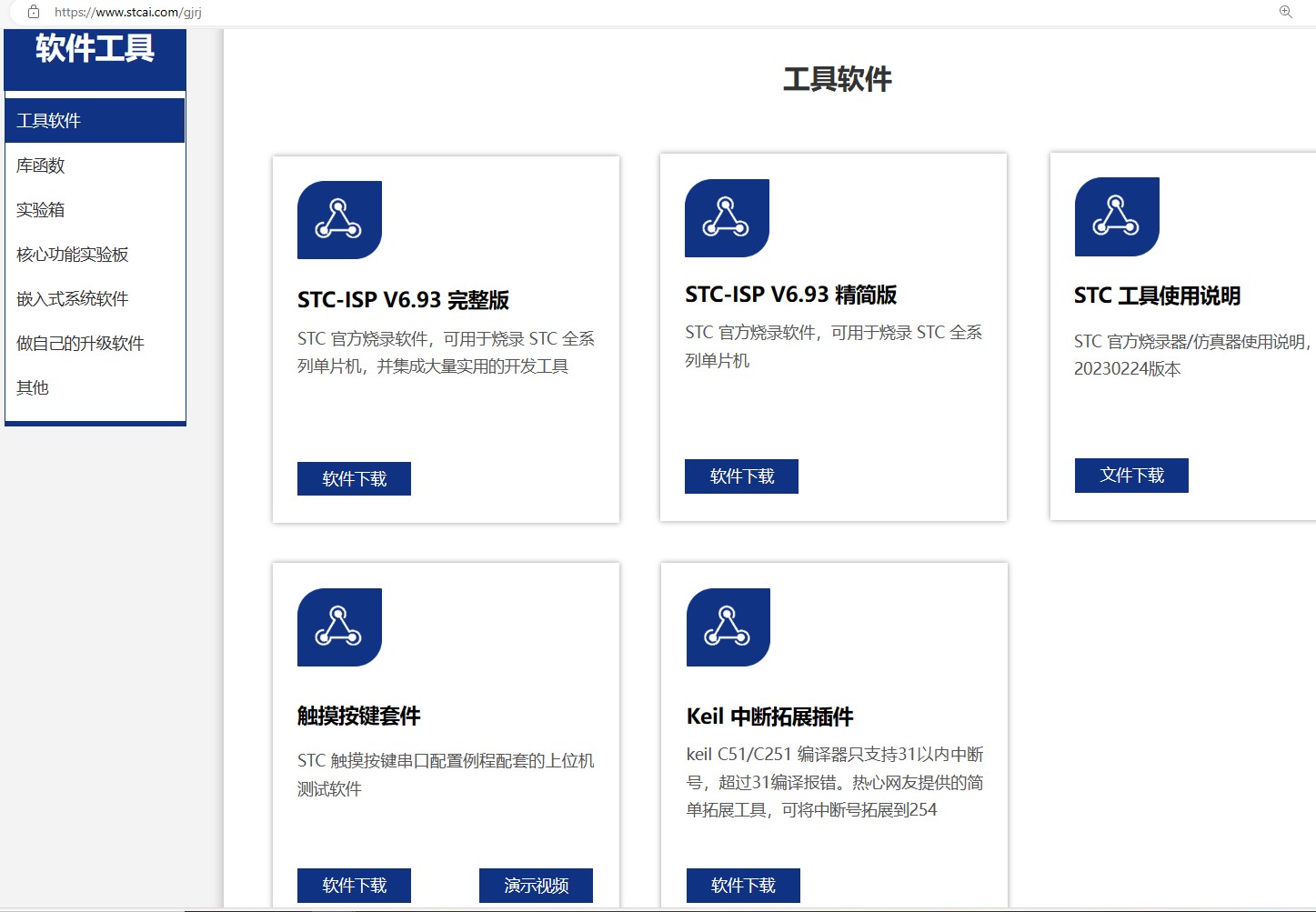1316x912 pixels.
Task: Click the Keil 中断拓展插件 card icon
Action: tap(728, 627)
